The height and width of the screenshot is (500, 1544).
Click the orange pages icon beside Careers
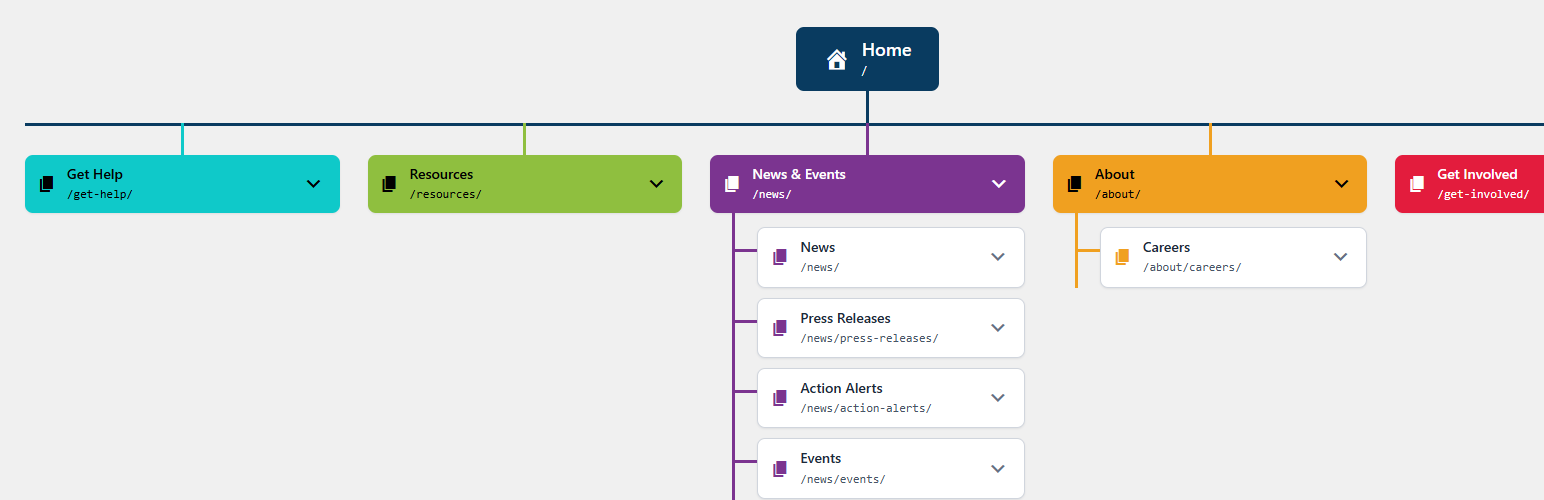pos(1122,257)
